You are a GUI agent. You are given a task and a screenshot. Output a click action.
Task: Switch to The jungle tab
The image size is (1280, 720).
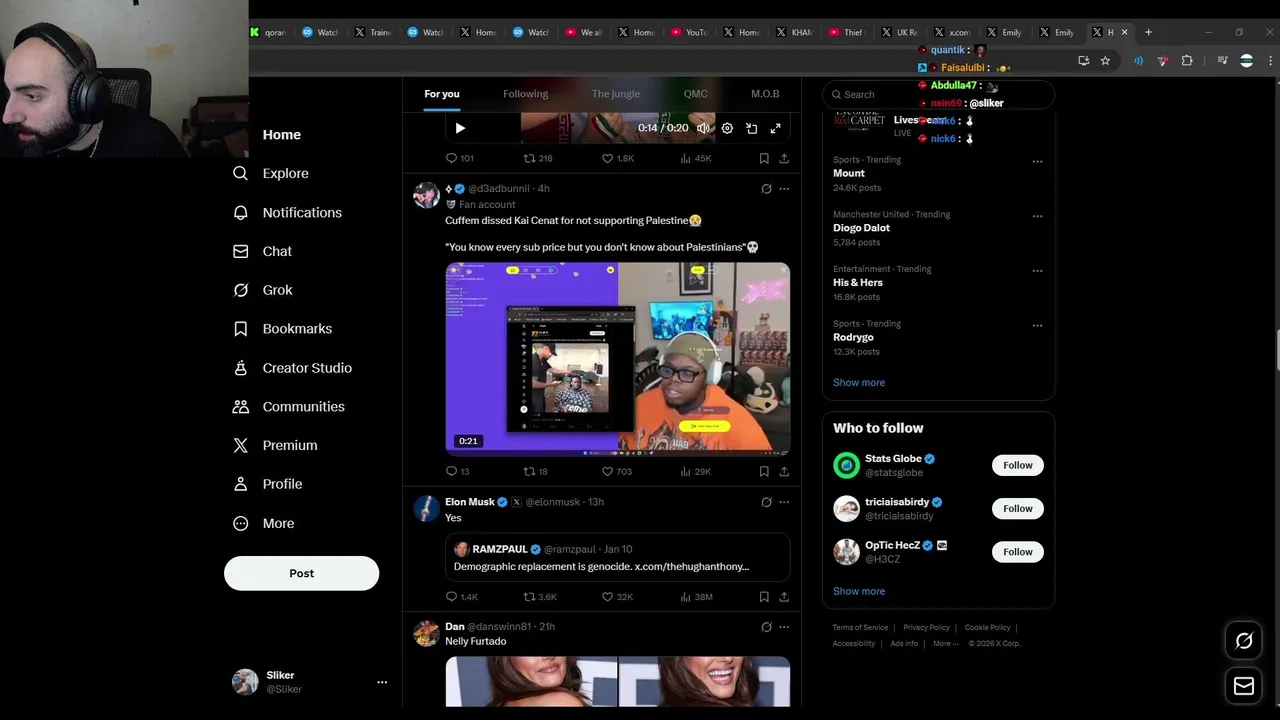click(616, 94)
